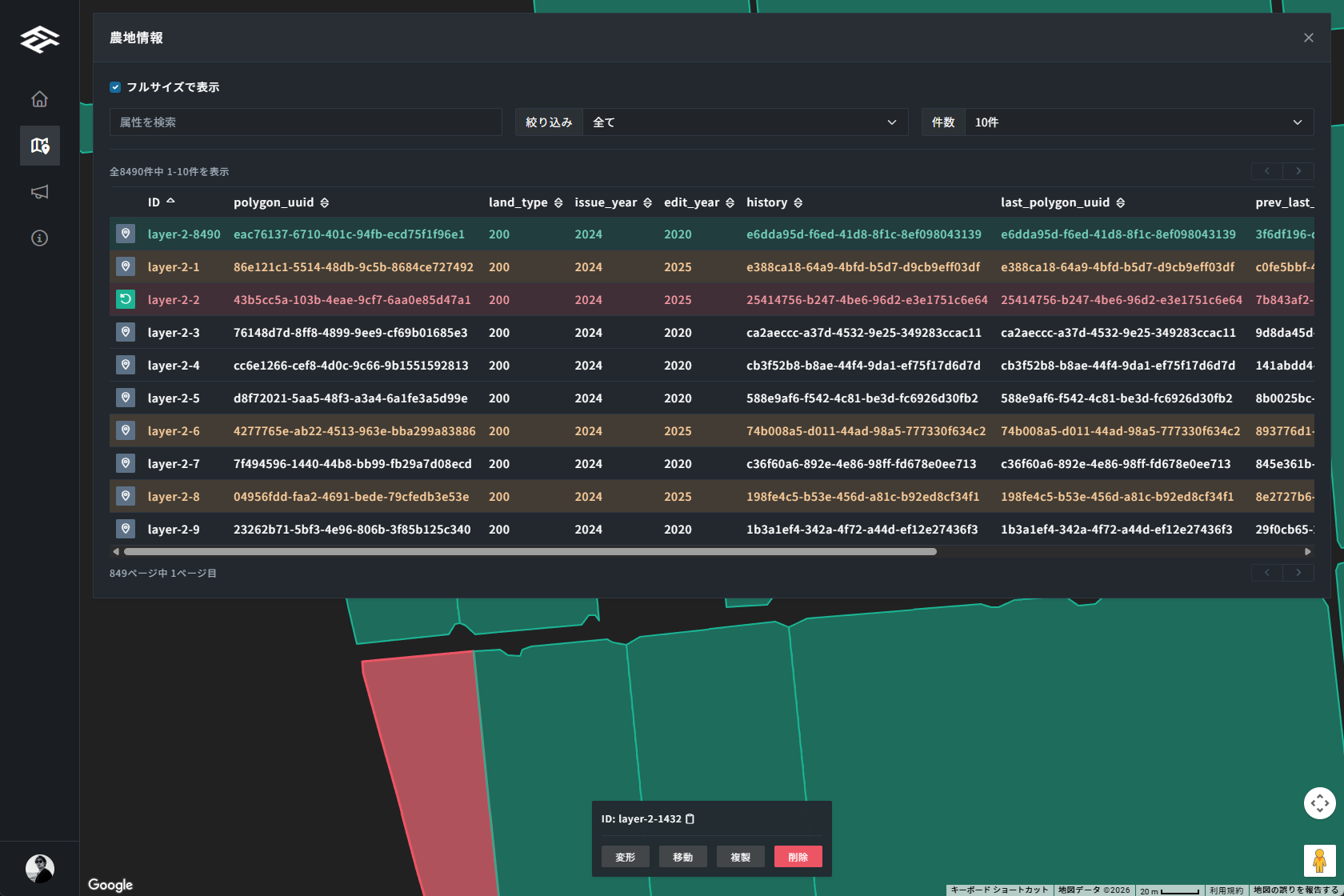This screenshot has height=896, width=1344.
Task: Copy ID layer-2-1432 with clipboard icon
Action: 690,819
